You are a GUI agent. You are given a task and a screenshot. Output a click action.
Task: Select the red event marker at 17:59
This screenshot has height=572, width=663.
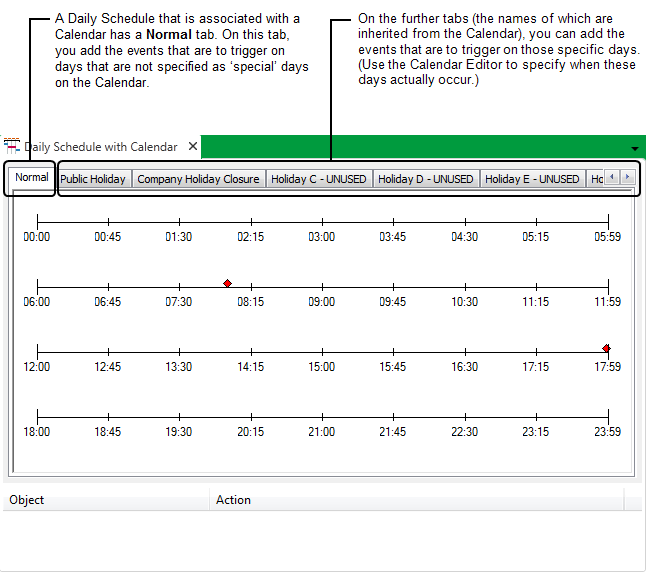pos(606,348)
